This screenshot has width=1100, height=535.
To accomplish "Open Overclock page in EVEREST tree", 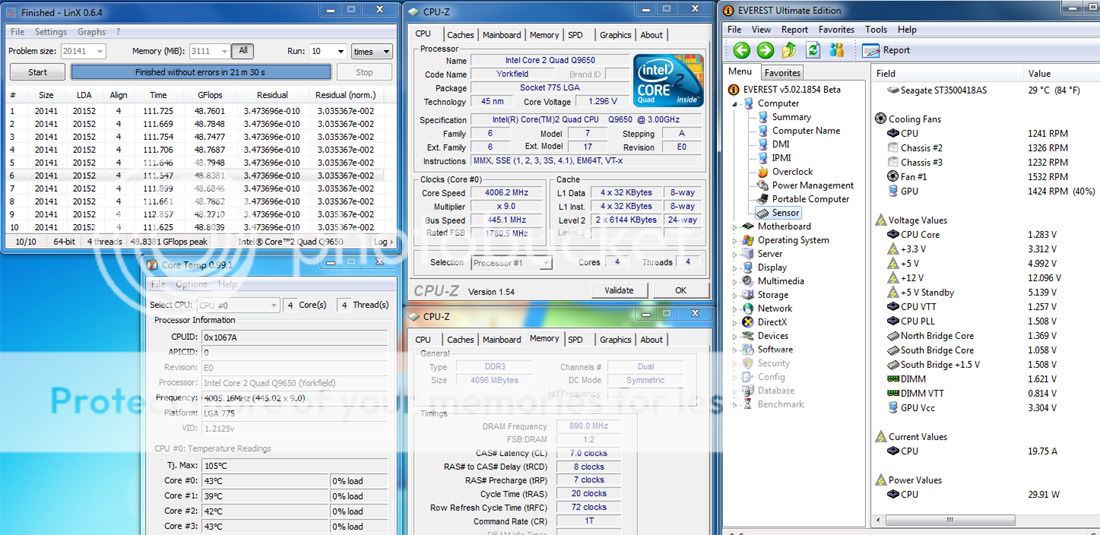I will tap(792, 172).
